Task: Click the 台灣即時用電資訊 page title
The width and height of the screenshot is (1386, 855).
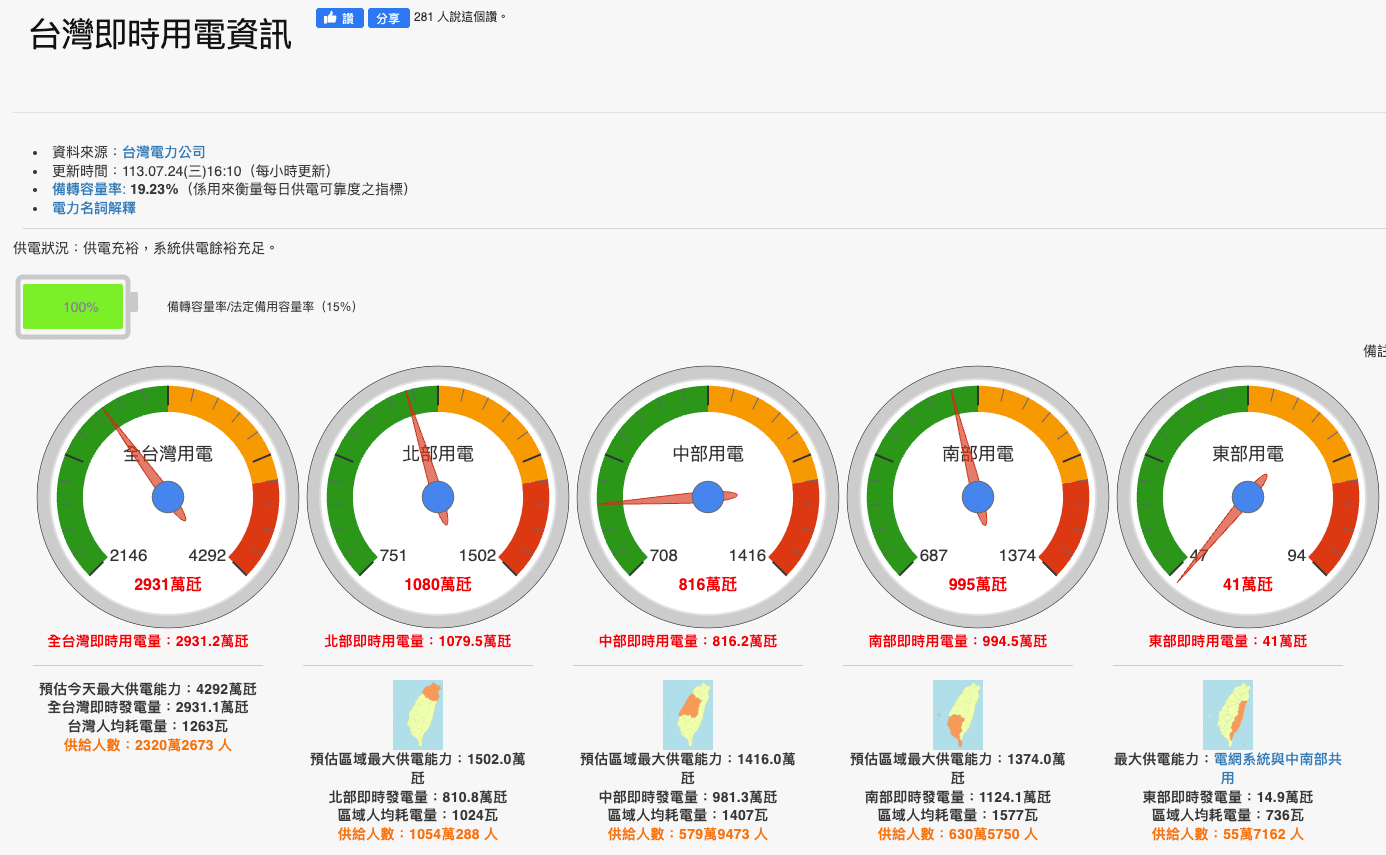Action: (x=161, y=34)
